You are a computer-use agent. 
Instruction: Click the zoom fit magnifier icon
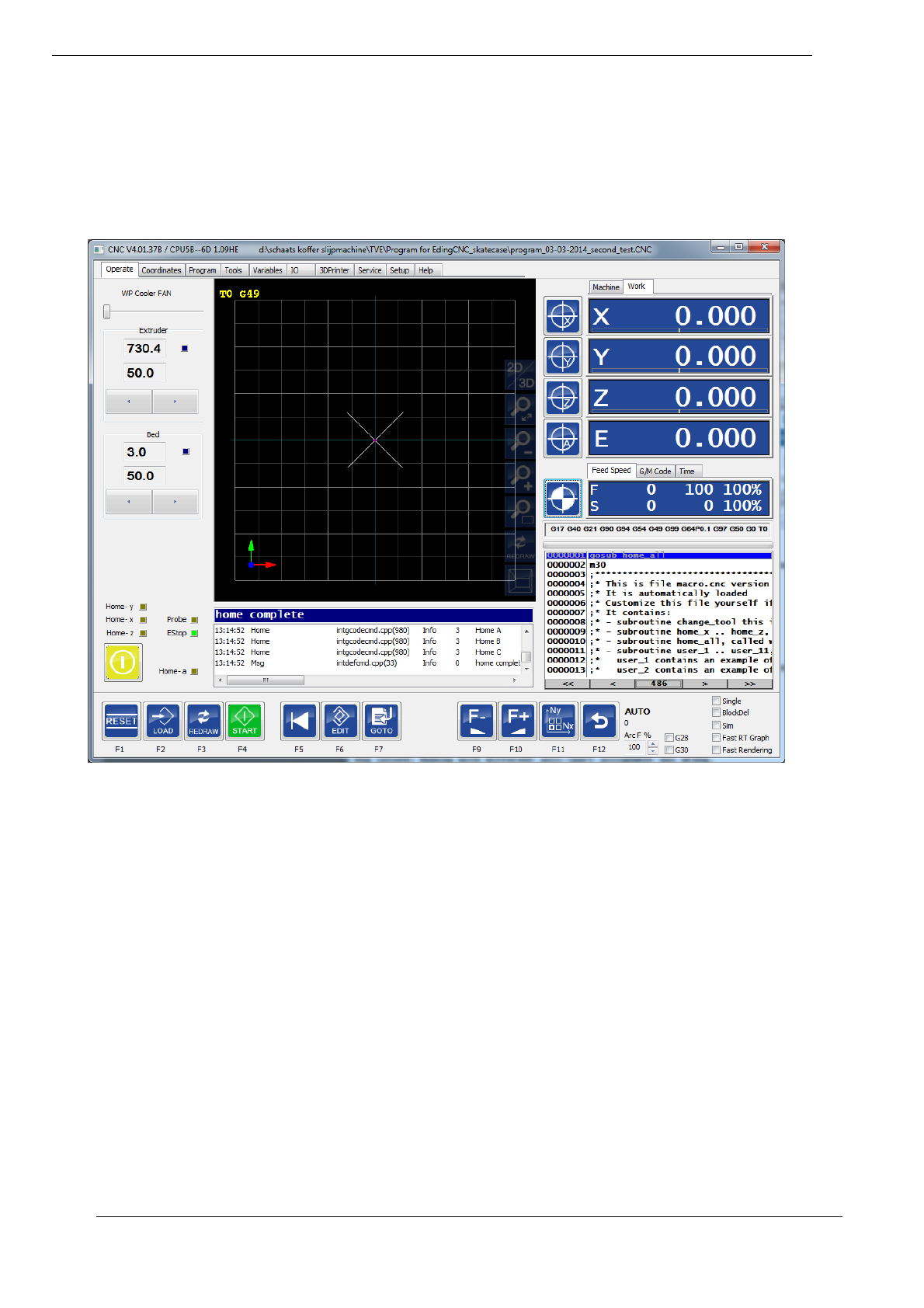520,408
